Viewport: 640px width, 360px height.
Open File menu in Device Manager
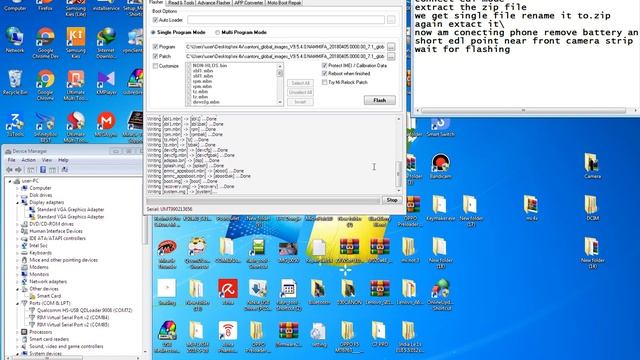click(11, 160)
